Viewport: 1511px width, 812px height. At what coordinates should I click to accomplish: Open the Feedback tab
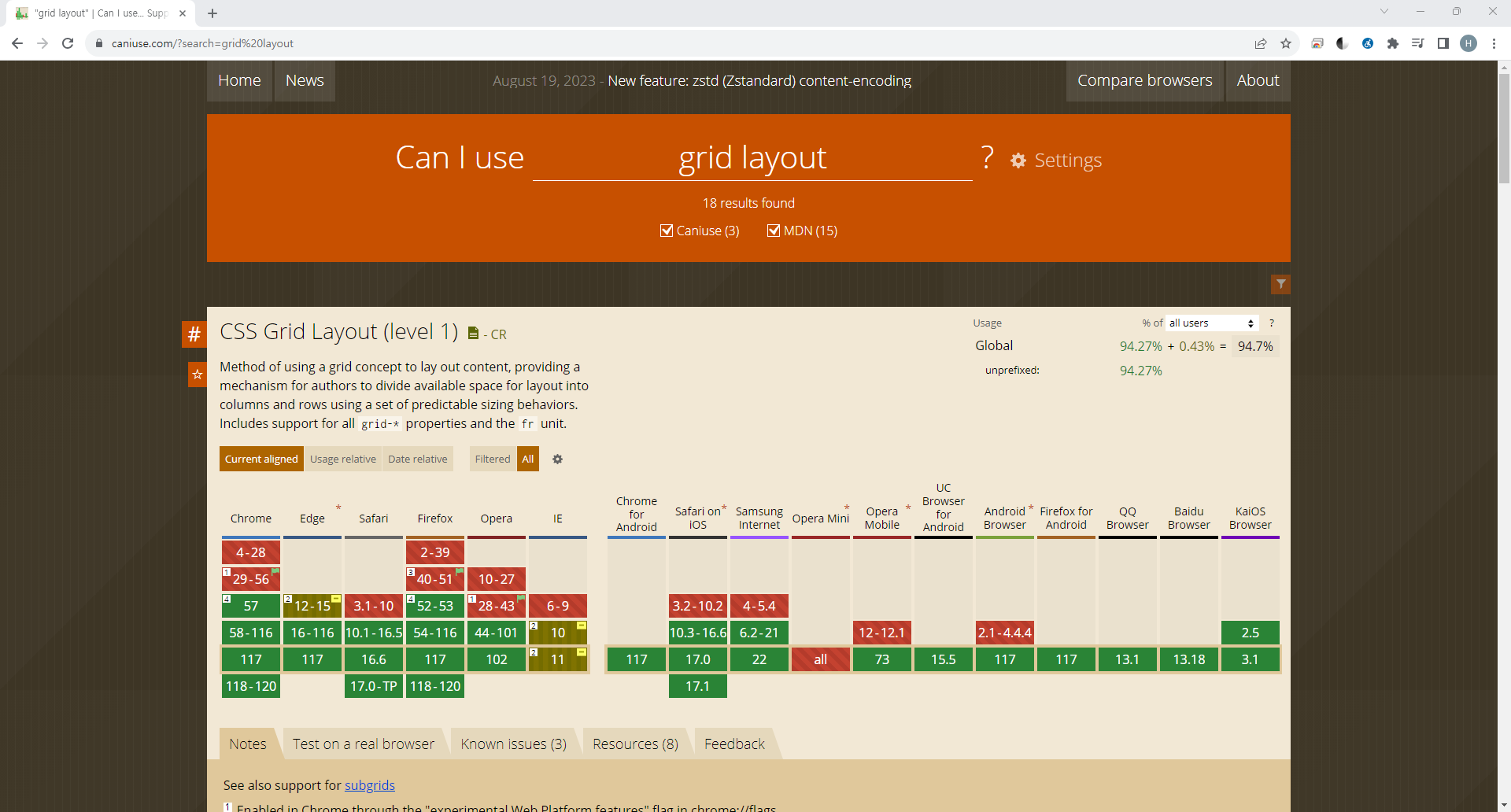734,744
